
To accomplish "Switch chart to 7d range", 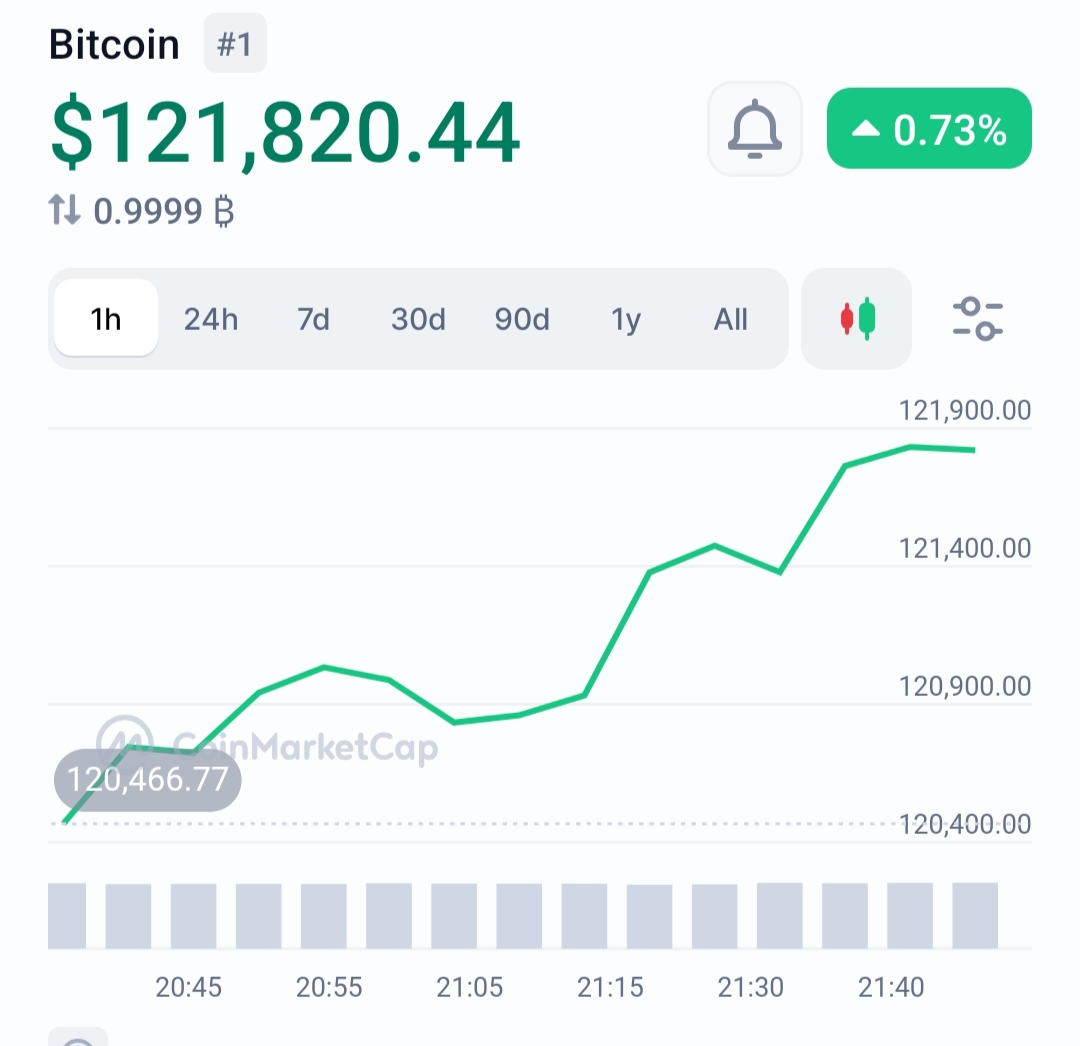I will tap(313, 319).
